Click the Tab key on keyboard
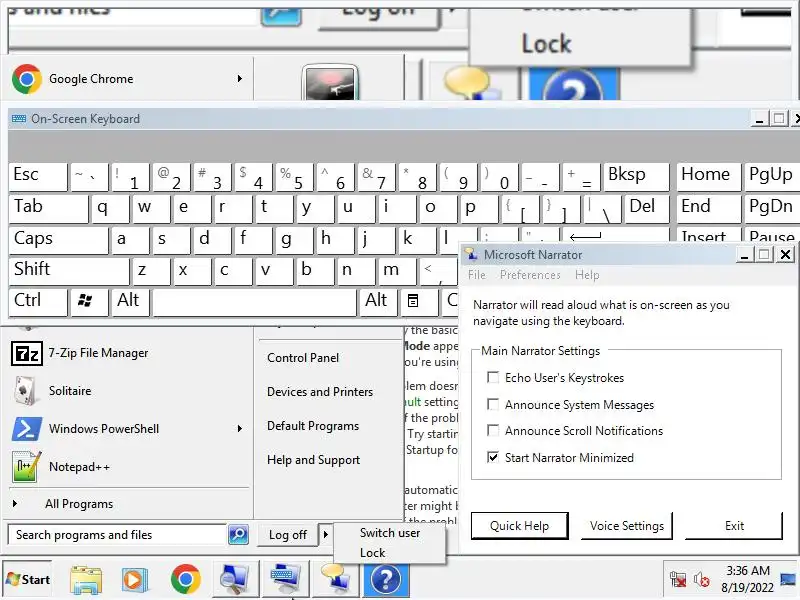This screenshot has width=800, height=600. (x=48, y=208)
